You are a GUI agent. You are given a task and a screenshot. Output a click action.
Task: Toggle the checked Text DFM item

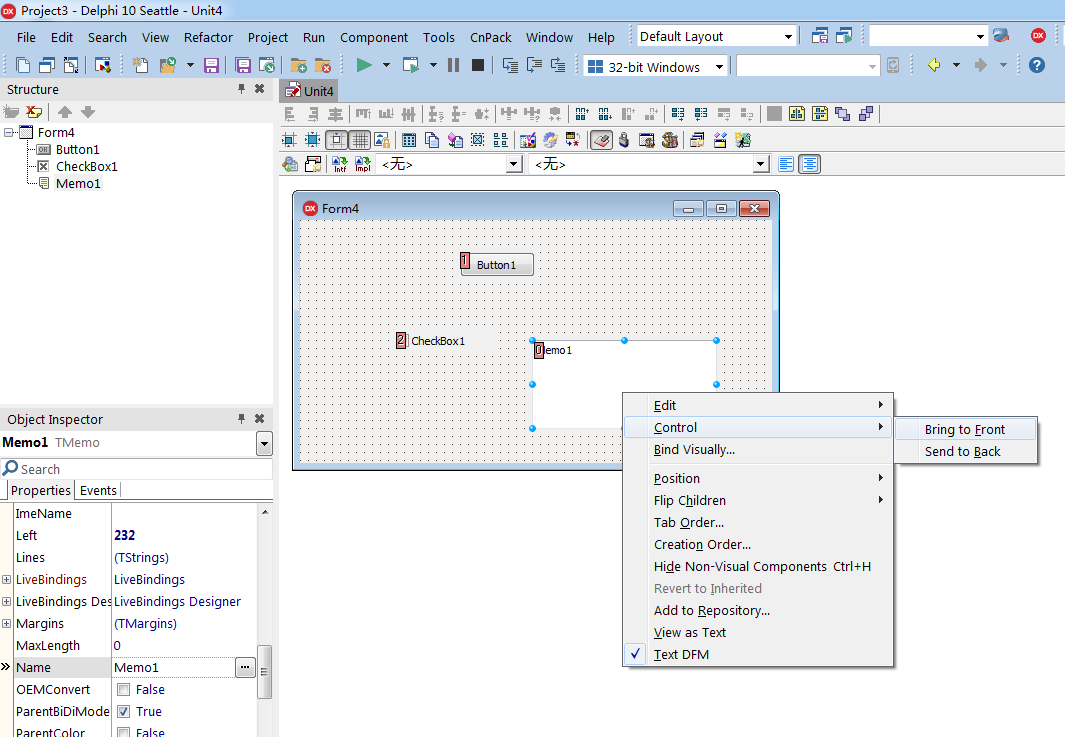[x=757, y=654]
